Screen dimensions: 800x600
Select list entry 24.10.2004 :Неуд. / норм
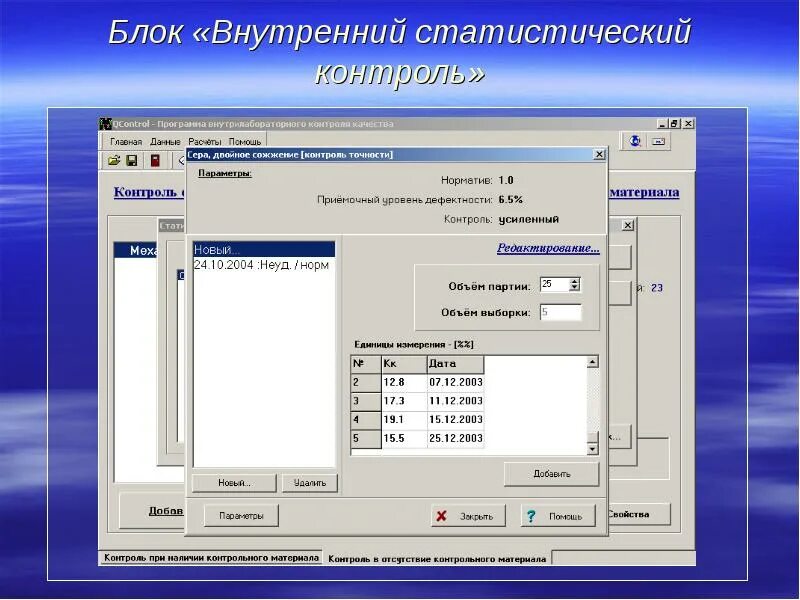pyautogui.click(x=264, y=265)
